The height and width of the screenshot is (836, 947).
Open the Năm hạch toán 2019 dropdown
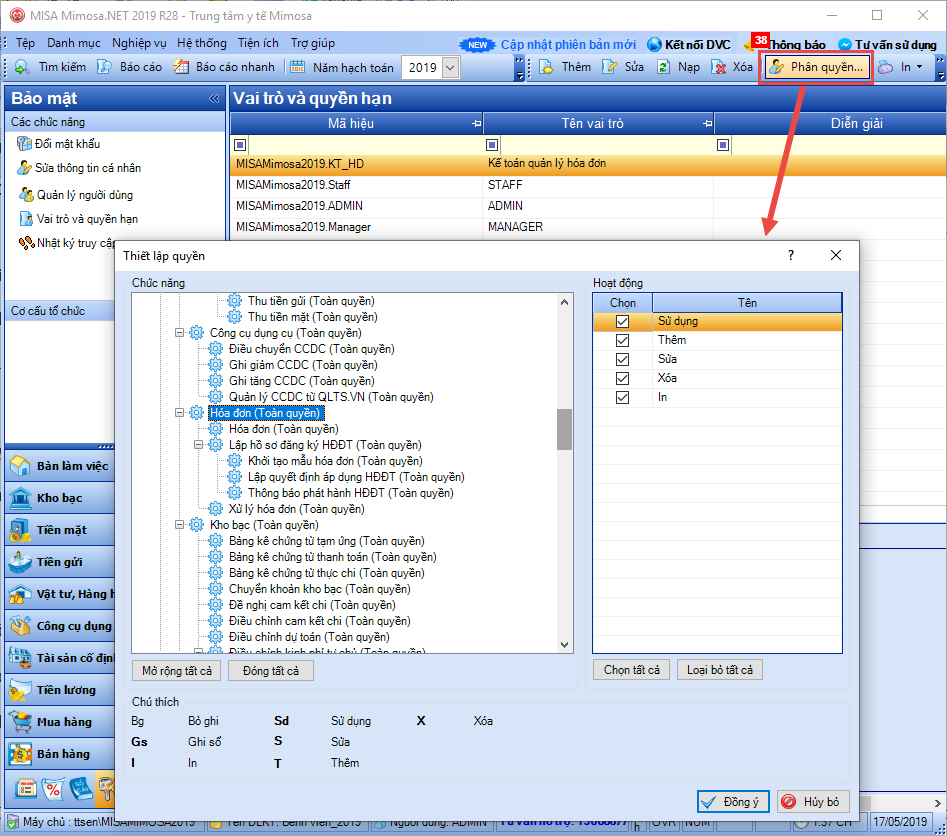pos(450,67)
